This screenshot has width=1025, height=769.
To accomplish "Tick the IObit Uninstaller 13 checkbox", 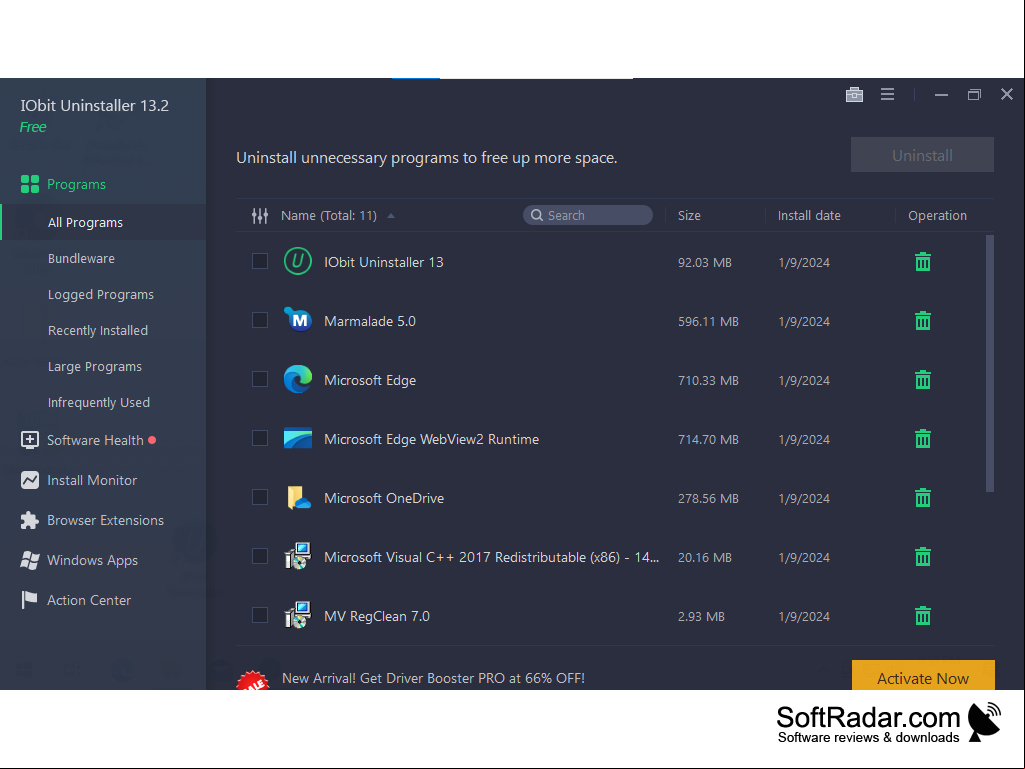I will click(x=260, y=261).
